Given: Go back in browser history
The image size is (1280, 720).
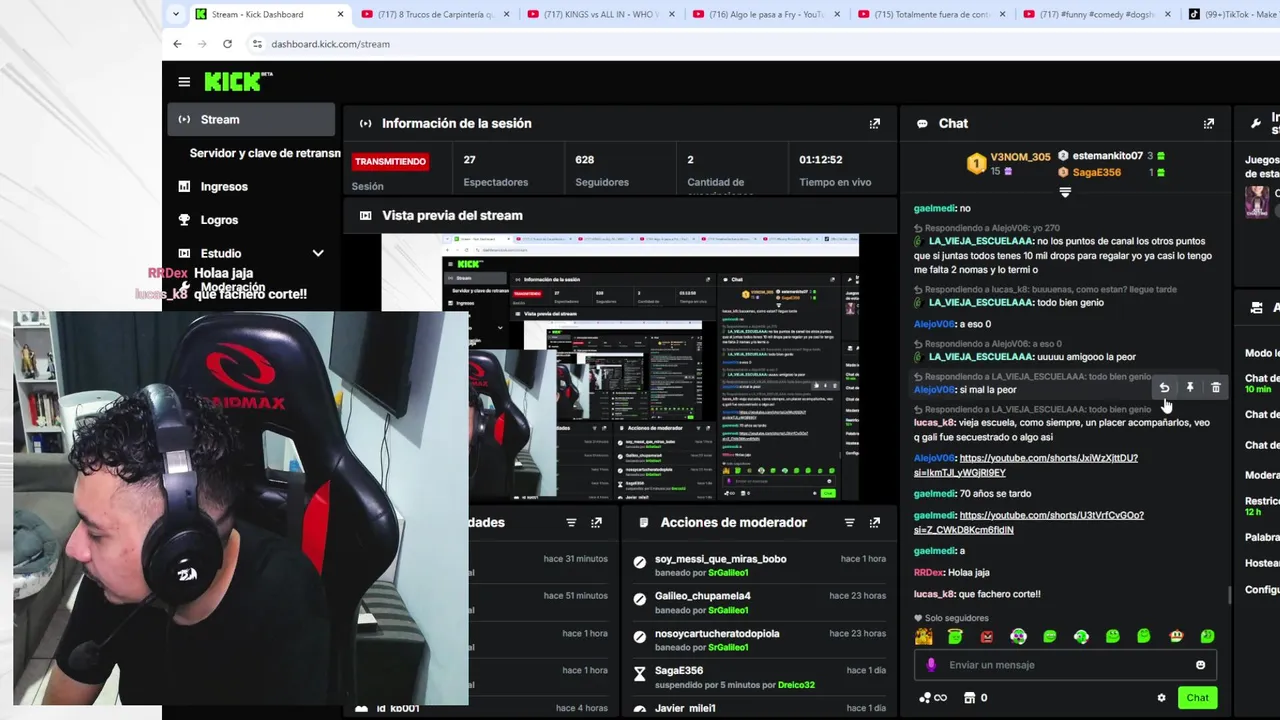Looking at the screenshot, I should click(x=177, y=44).
